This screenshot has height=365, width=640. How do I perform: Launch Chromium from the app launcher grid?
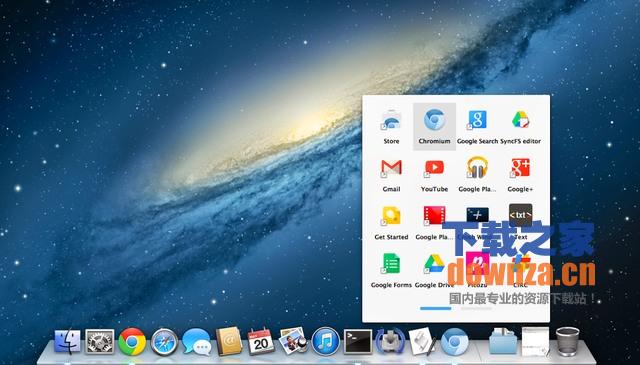tap(434, 127)
